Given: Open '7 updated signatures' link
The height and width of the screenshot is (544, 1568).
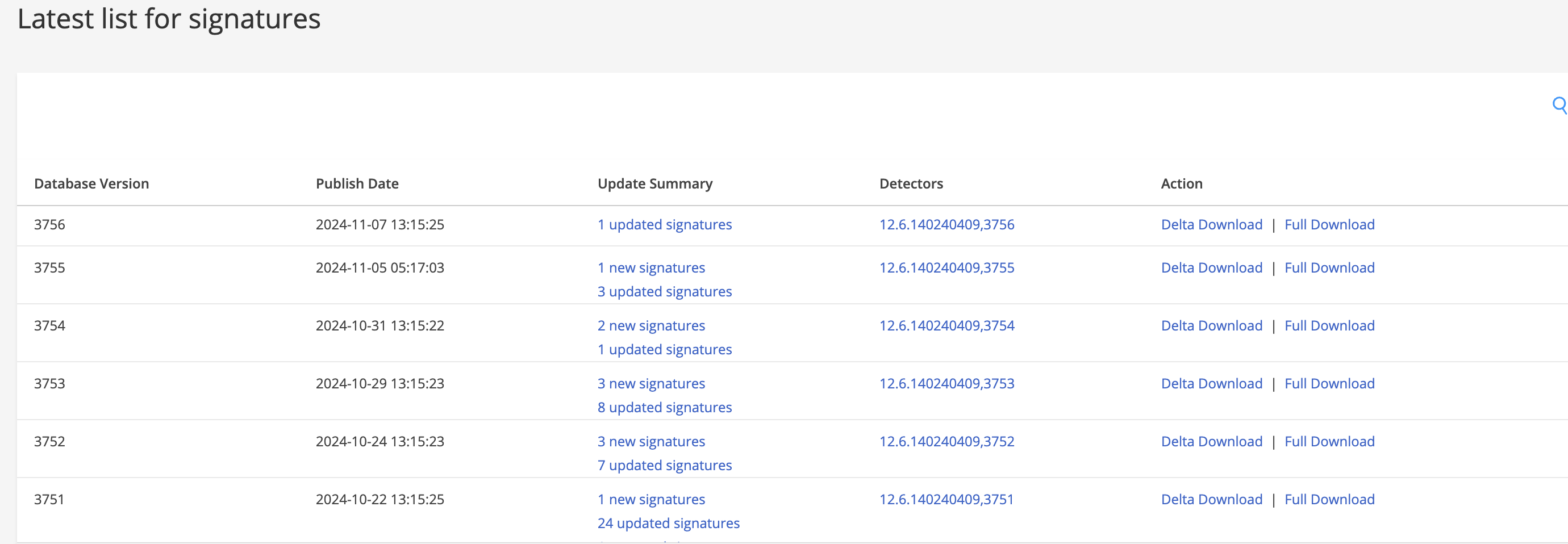Looking at the screenshot, I should point(665,465).
